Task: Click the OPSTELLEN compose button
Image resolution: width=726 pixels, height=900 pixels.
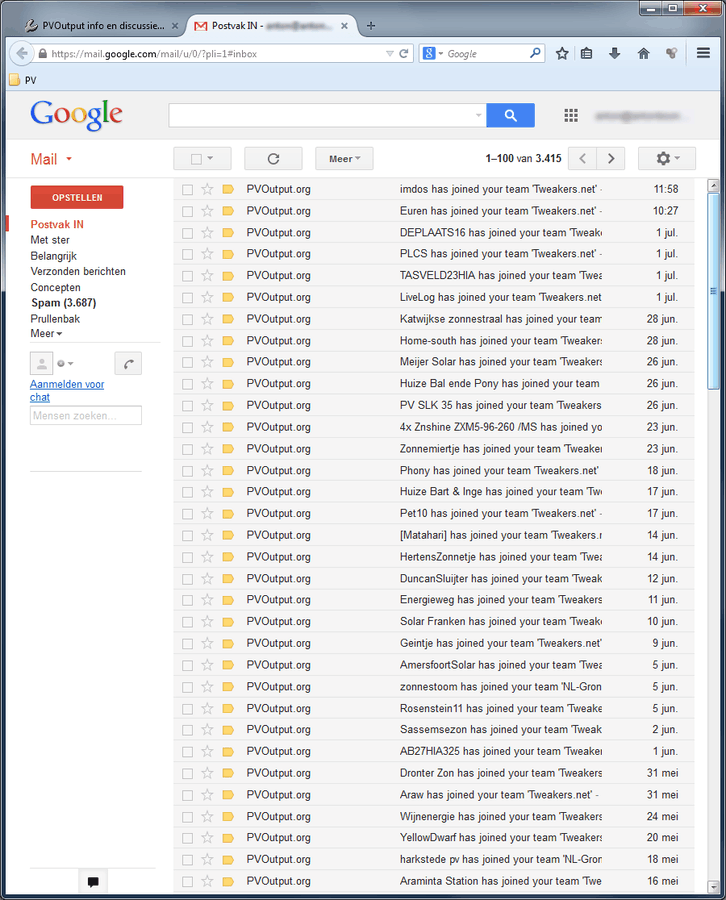Action: pyautogui.click(x=77, y=197)
